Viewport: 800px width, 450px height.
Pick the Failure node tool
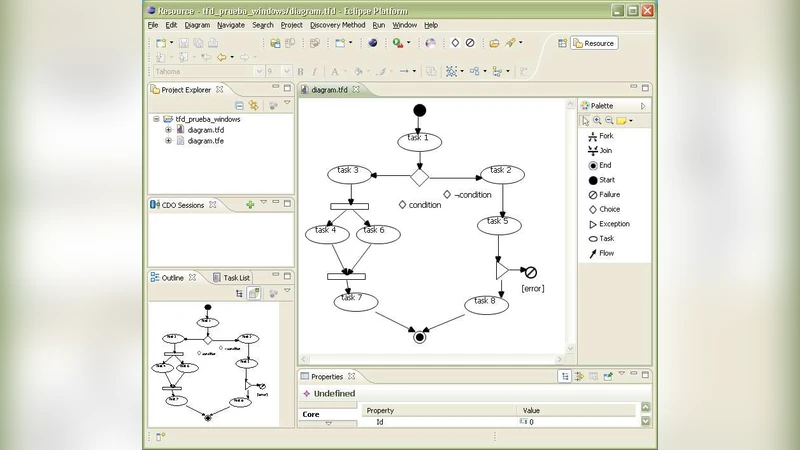[x=608, y=194]
